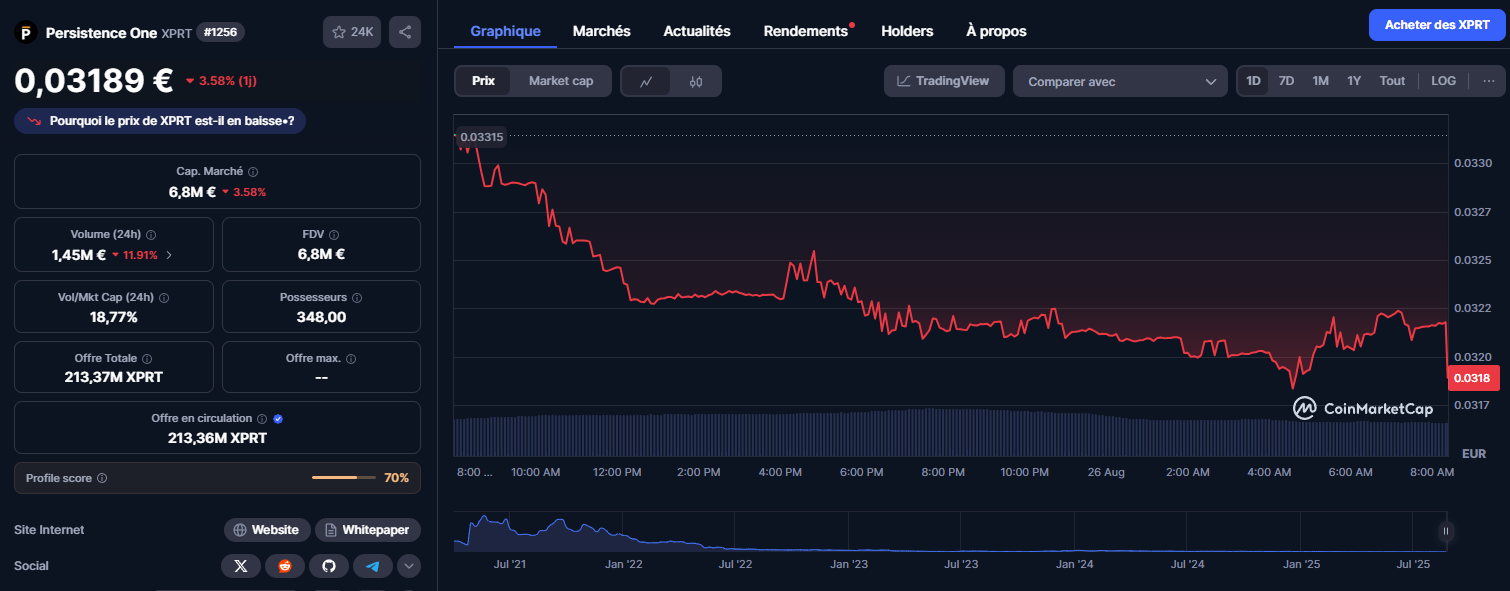Click the info icon beside Offre en circulation
Viewport: 1510px width, 591px height.
(x=262, y=419)
